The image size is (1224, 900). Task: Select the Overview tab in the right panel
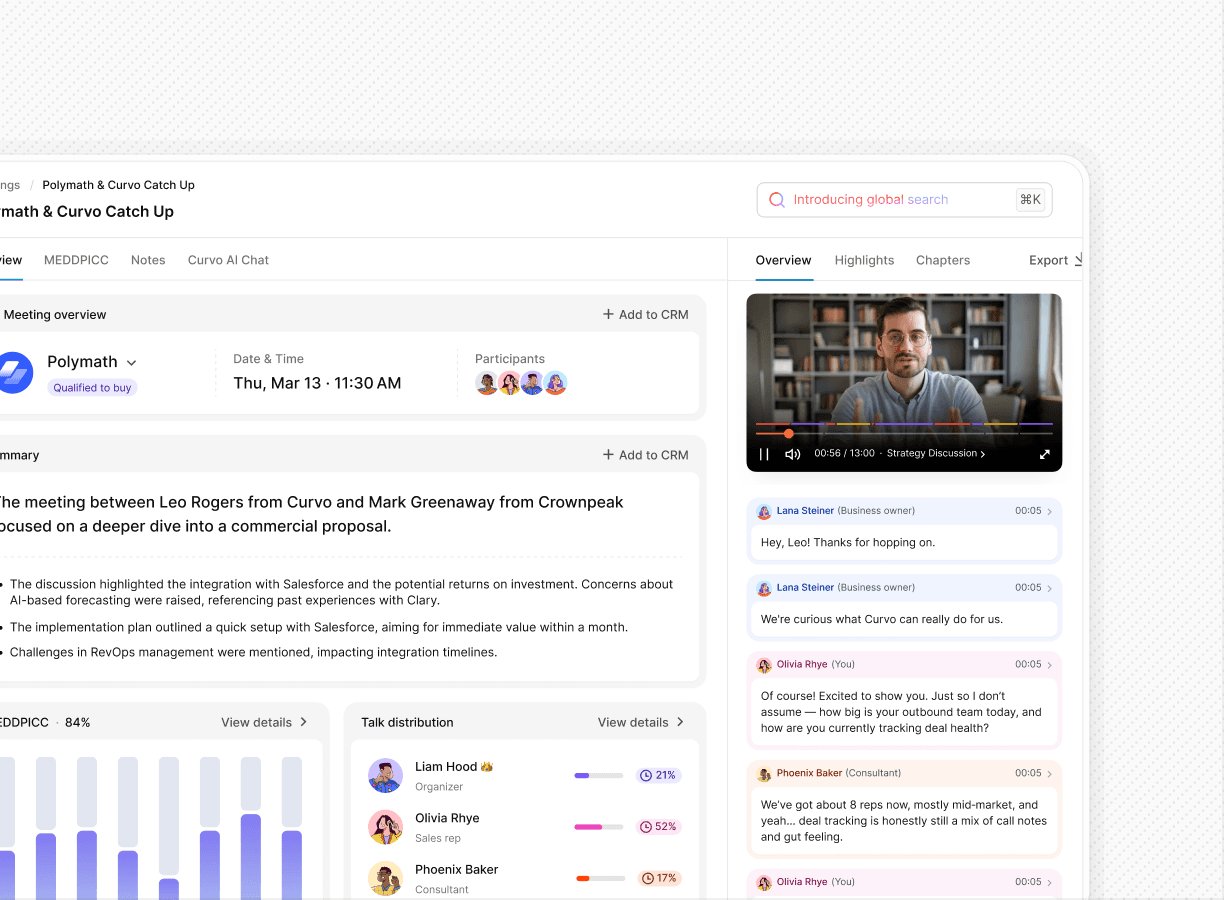click(x=783, y=260)
